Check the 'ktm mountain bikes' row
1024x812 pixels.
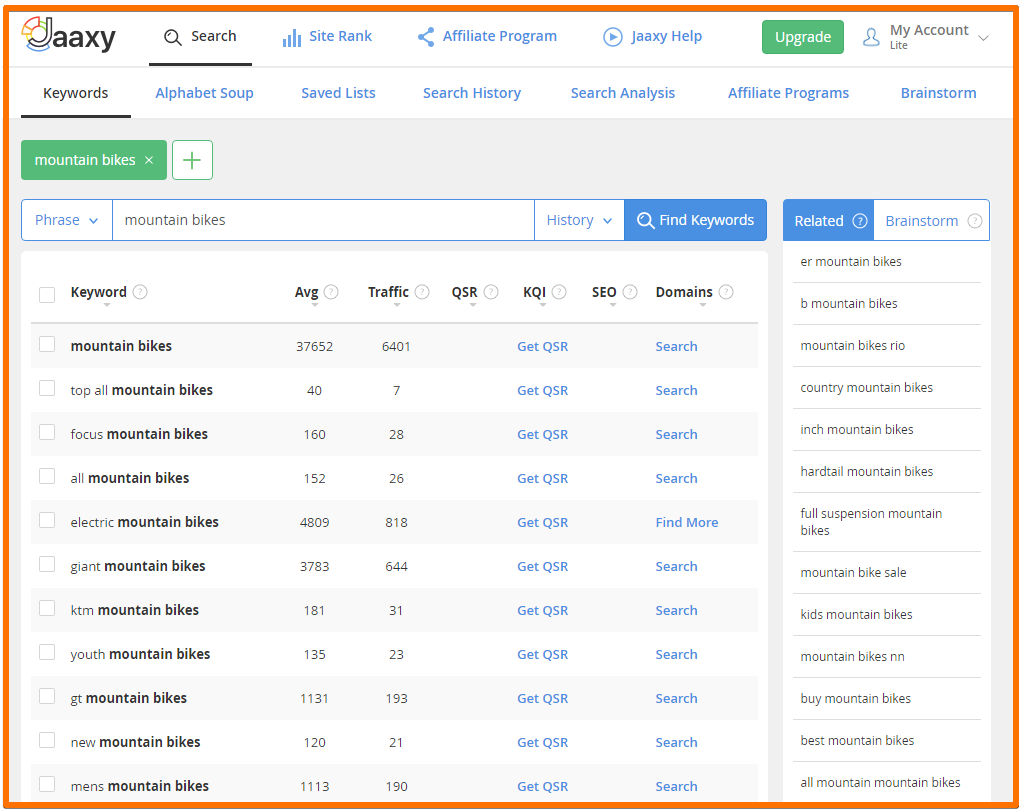pos(47,608)
